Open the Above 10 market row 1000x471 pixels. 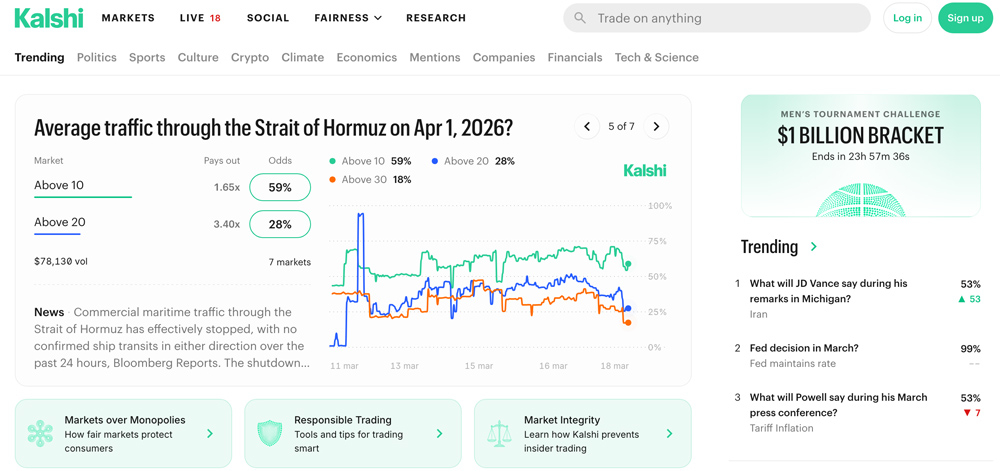tap(172, 187)
